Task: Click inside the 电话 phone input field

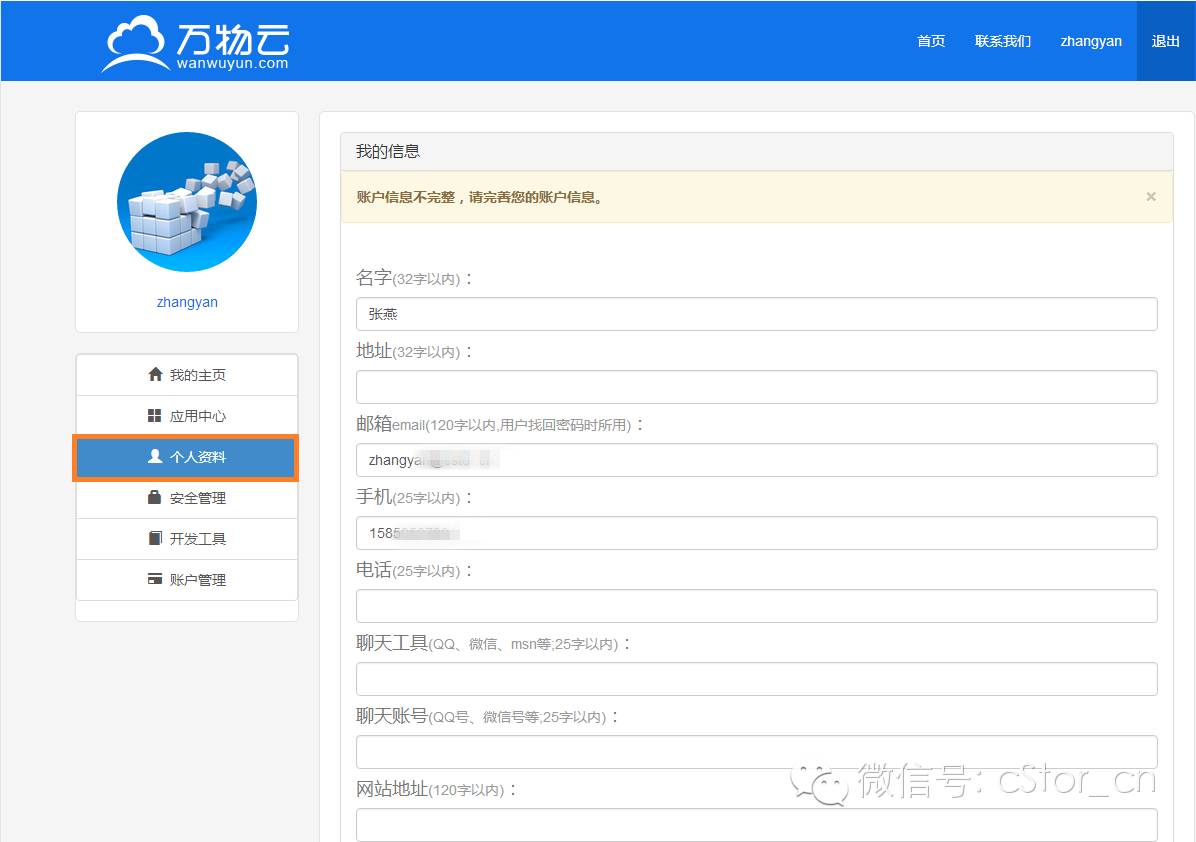Action: point(756,606)
